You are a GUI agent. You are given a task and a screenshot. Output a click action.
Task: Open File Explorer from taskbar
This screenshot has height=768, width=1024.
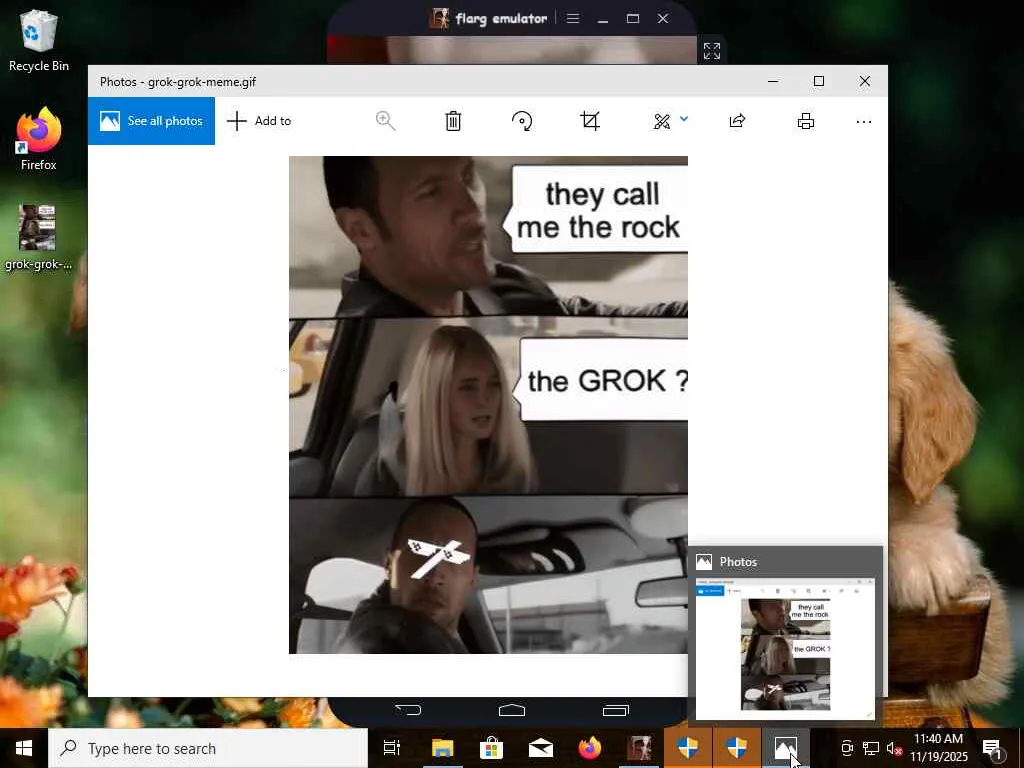[442, 748]
